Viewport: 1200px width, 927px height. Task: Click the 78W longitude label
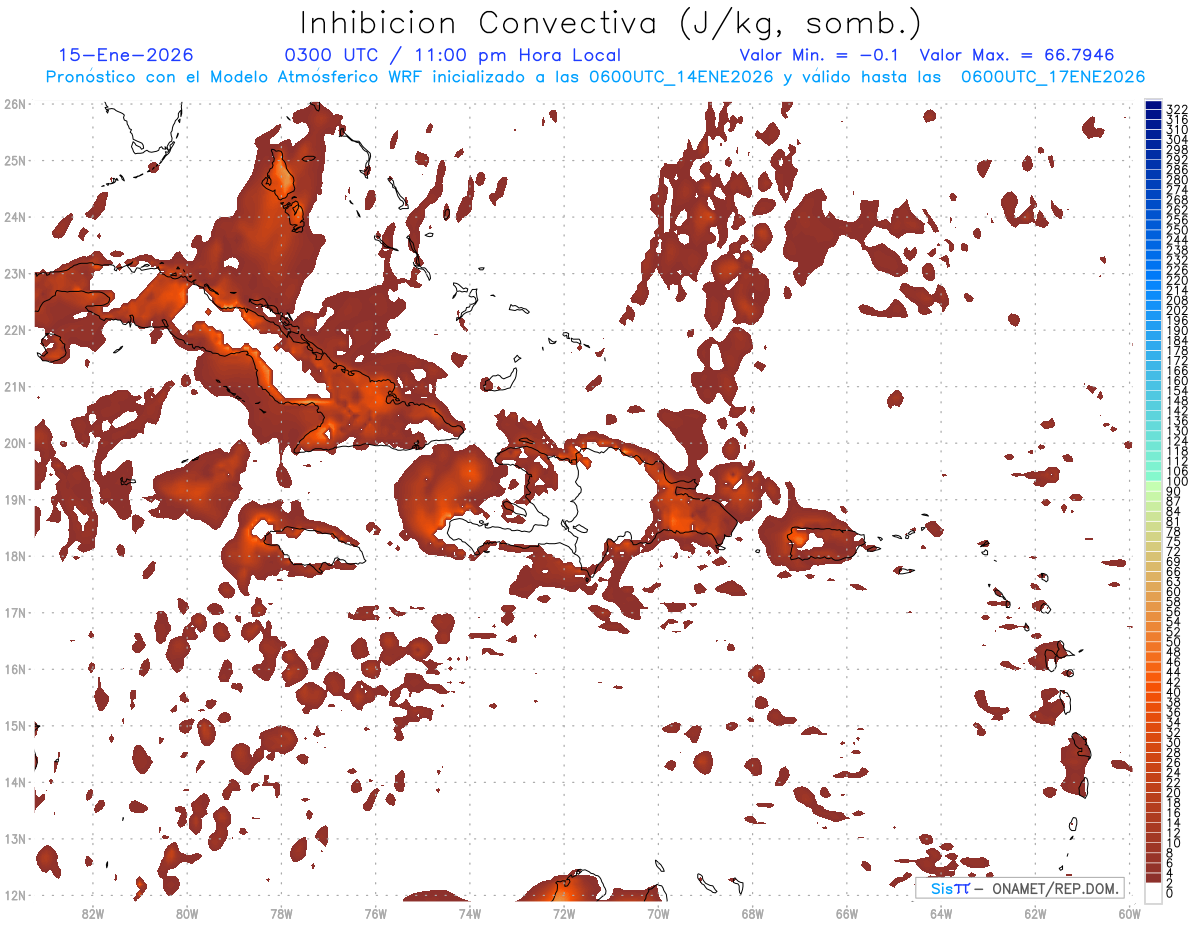[281, 913]
